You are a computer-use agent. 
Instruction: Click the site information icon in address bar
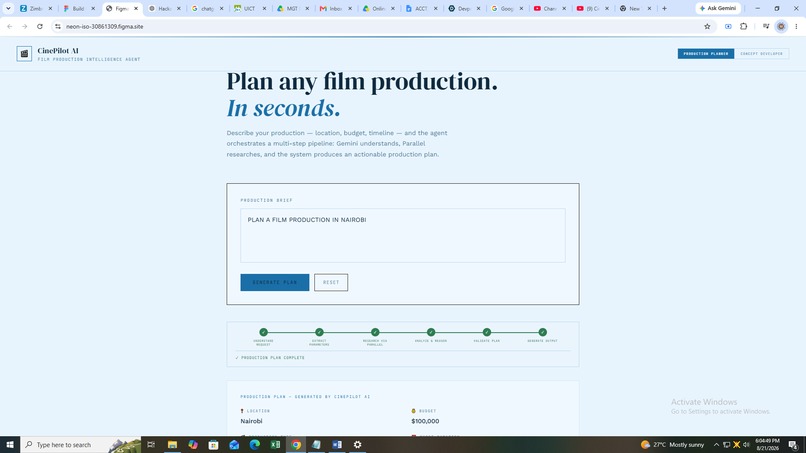pos(58,26)
